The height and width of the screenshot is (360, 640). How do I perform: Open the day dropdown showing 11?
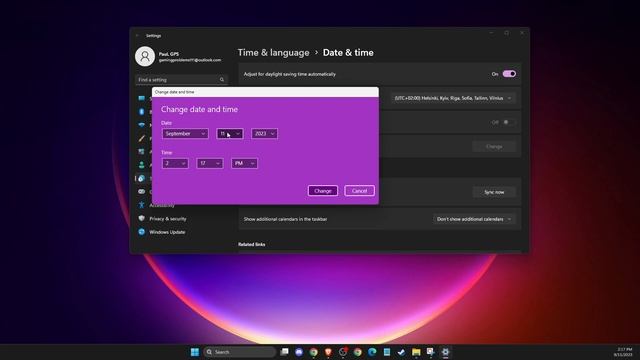[230, 133]
